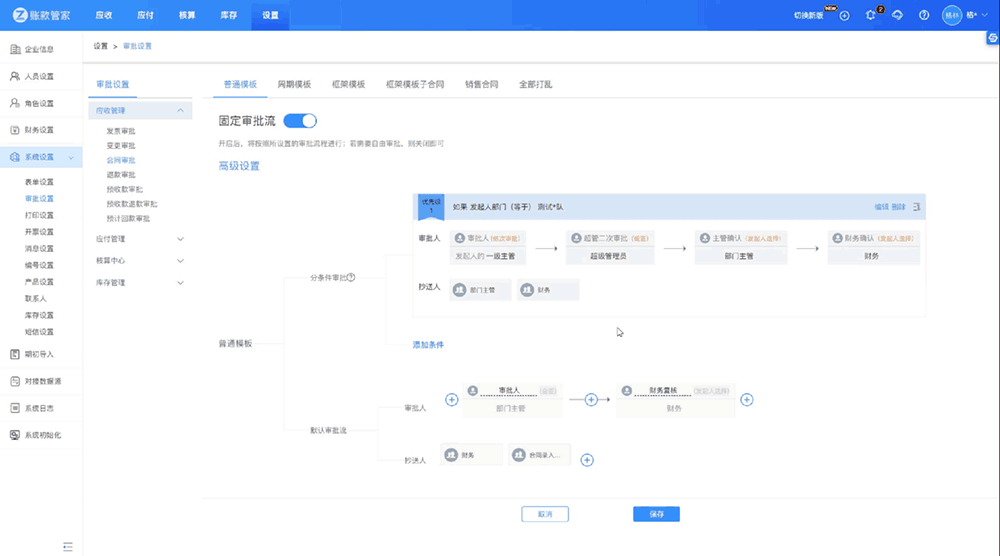
Task: Click the sort icon beside 删除 in condition header
Action: pos(916,207)
